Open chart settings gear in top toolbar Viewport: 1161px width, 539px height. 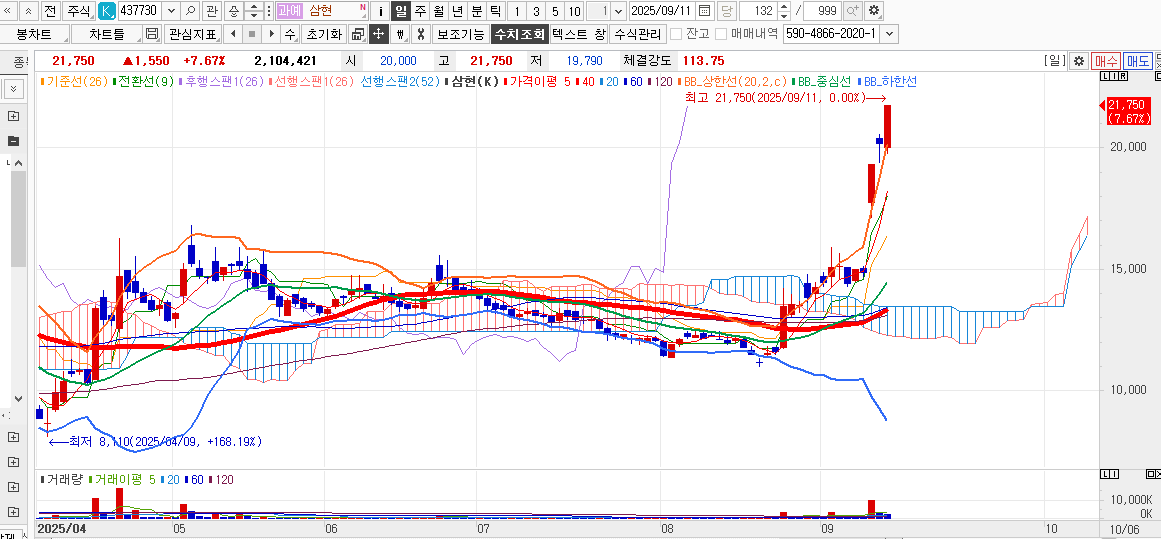(x=874, y=11)
